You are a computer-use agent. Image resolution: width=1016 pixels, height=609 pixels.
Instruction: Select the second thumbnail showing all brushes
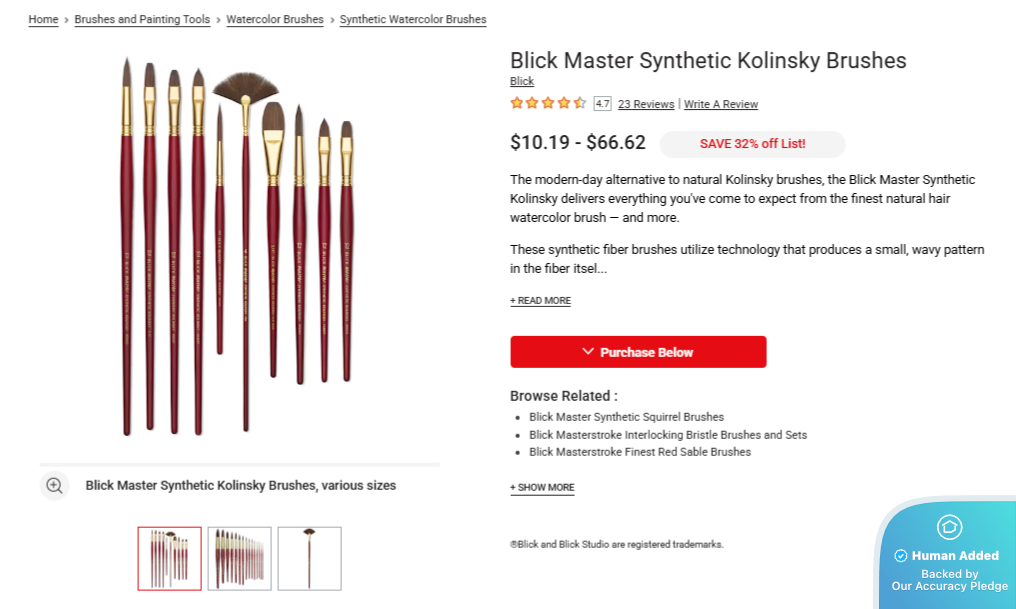click(x=240, y=558)
